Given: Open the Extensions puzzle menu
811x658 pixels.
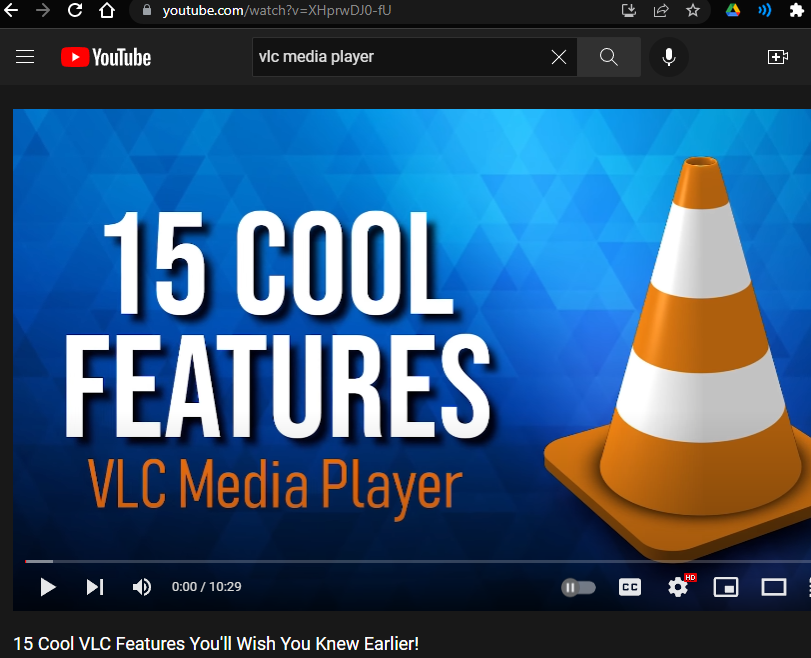Looking at the screenshot, I should pos(797,10).
